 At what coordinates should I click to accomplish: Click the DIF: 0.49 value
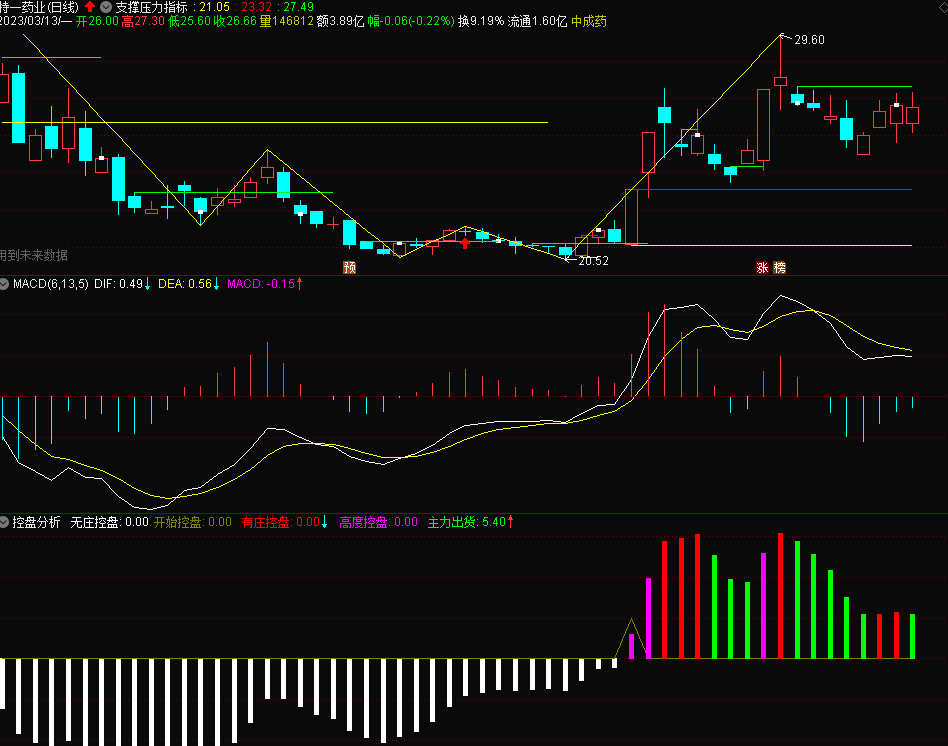pos(118,284)
